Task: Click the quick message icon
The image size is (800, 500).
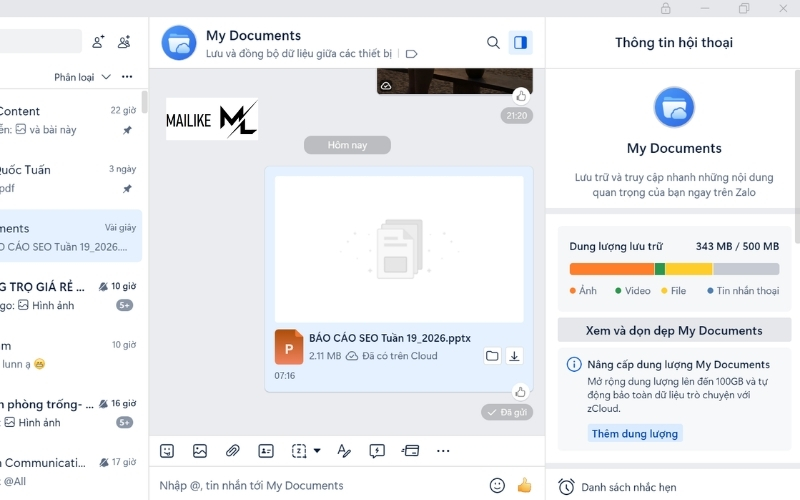Action: pyautogui.click(x=377, y=451)
